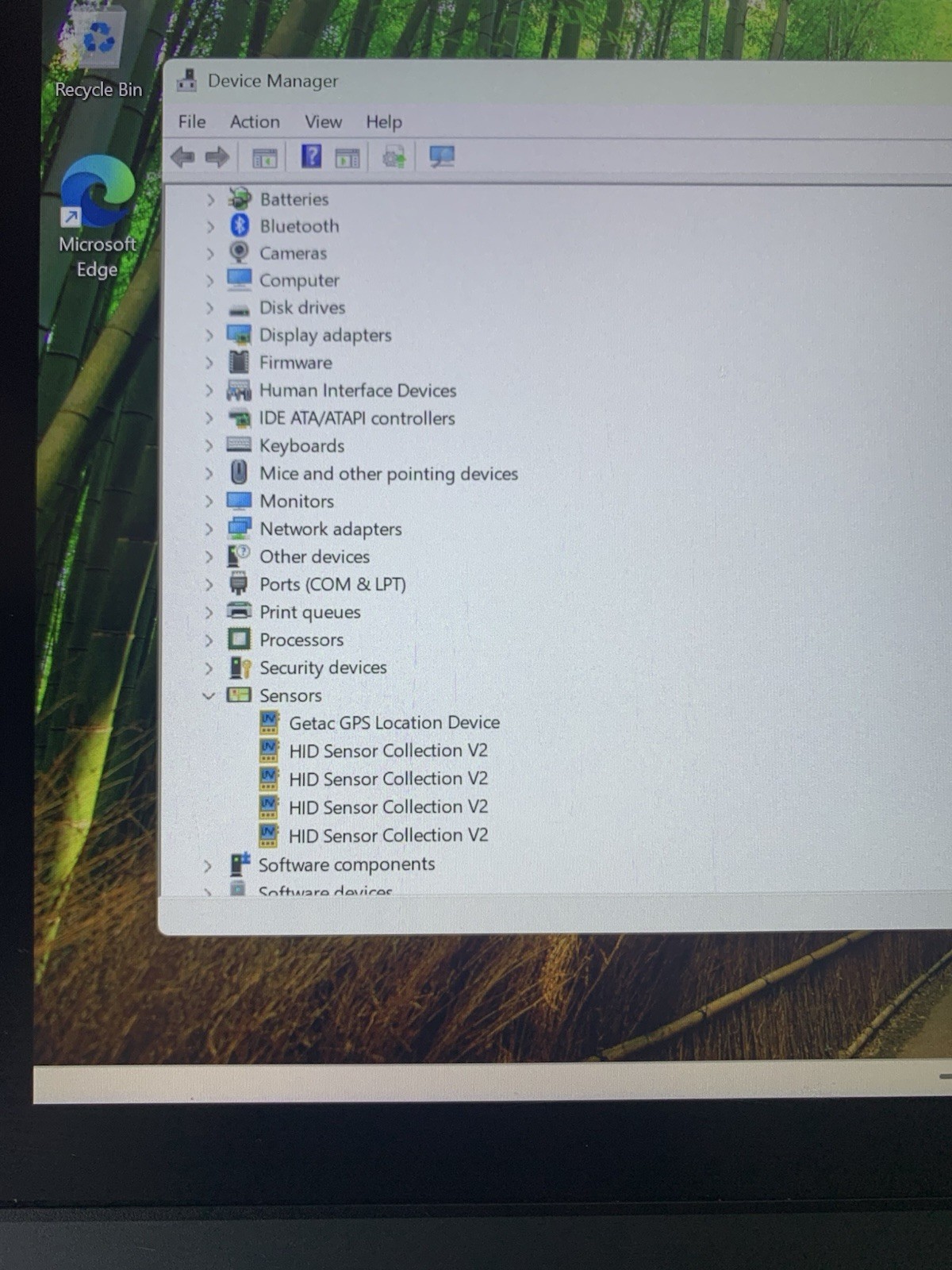Click the Mice and pointing devices icon
The width and height of the screenshot is (952, 1270).
click(239, 472)
